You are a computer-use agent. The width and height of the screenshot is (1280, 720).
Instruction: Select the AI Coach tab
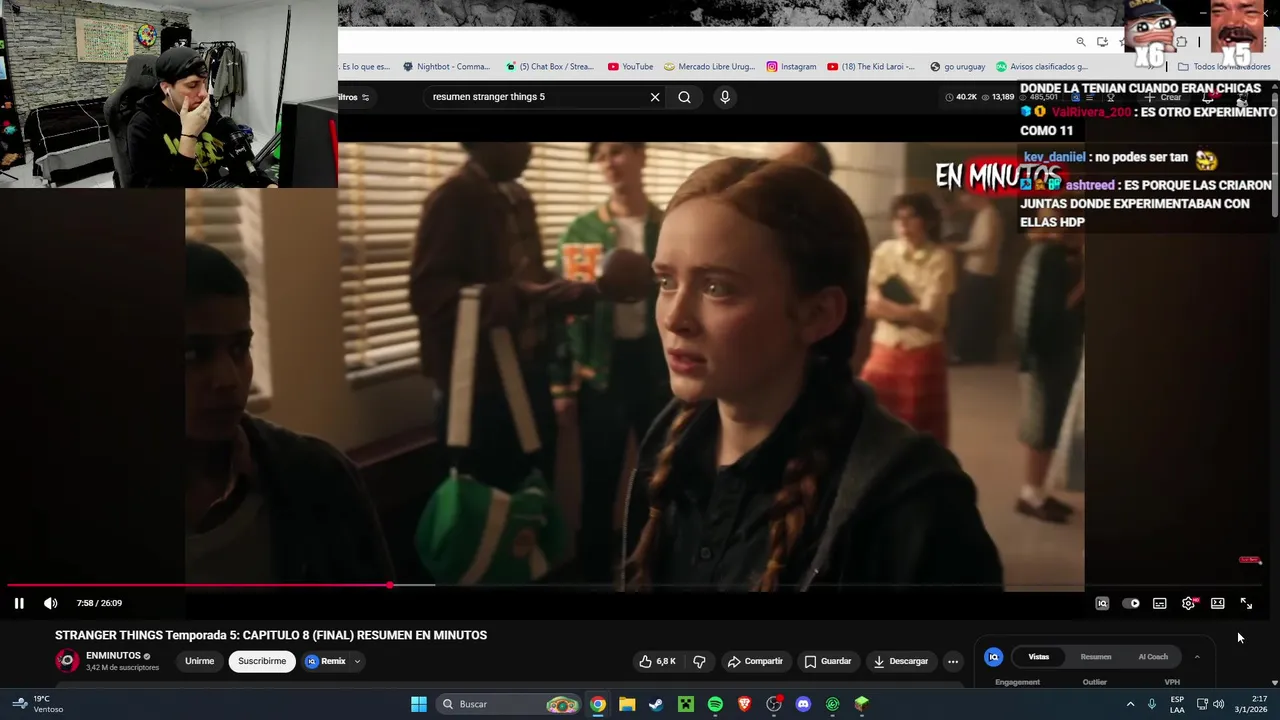pyautogui.click(x=1153, y=657)
